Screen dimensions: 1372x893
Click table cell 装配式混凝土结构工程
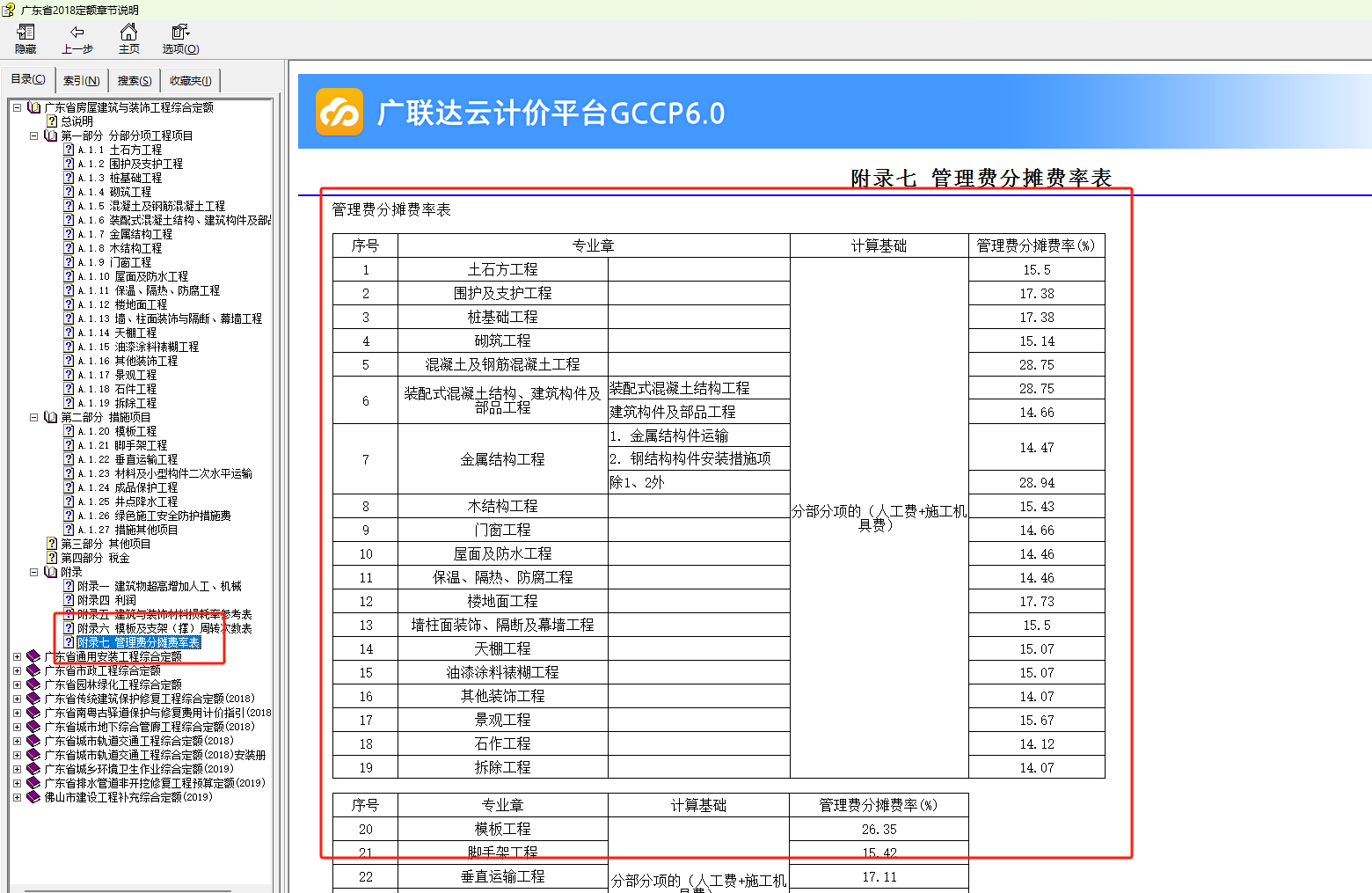coord(698,388)
